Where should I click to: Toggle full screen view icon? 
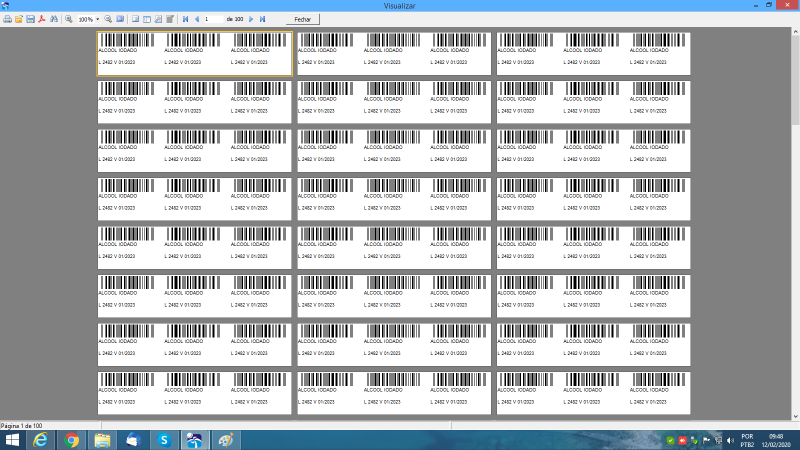click(x=120, y=19)
